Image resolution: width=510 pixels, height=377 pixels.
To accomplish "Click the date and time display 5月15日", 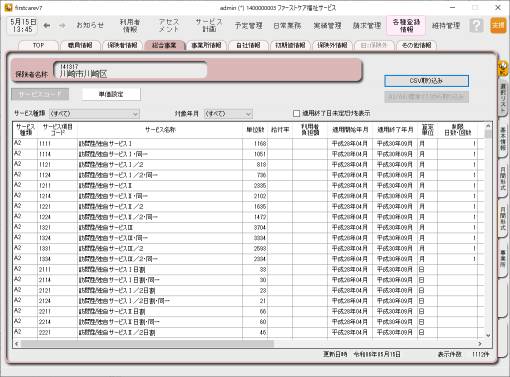I will coord(23,25).
